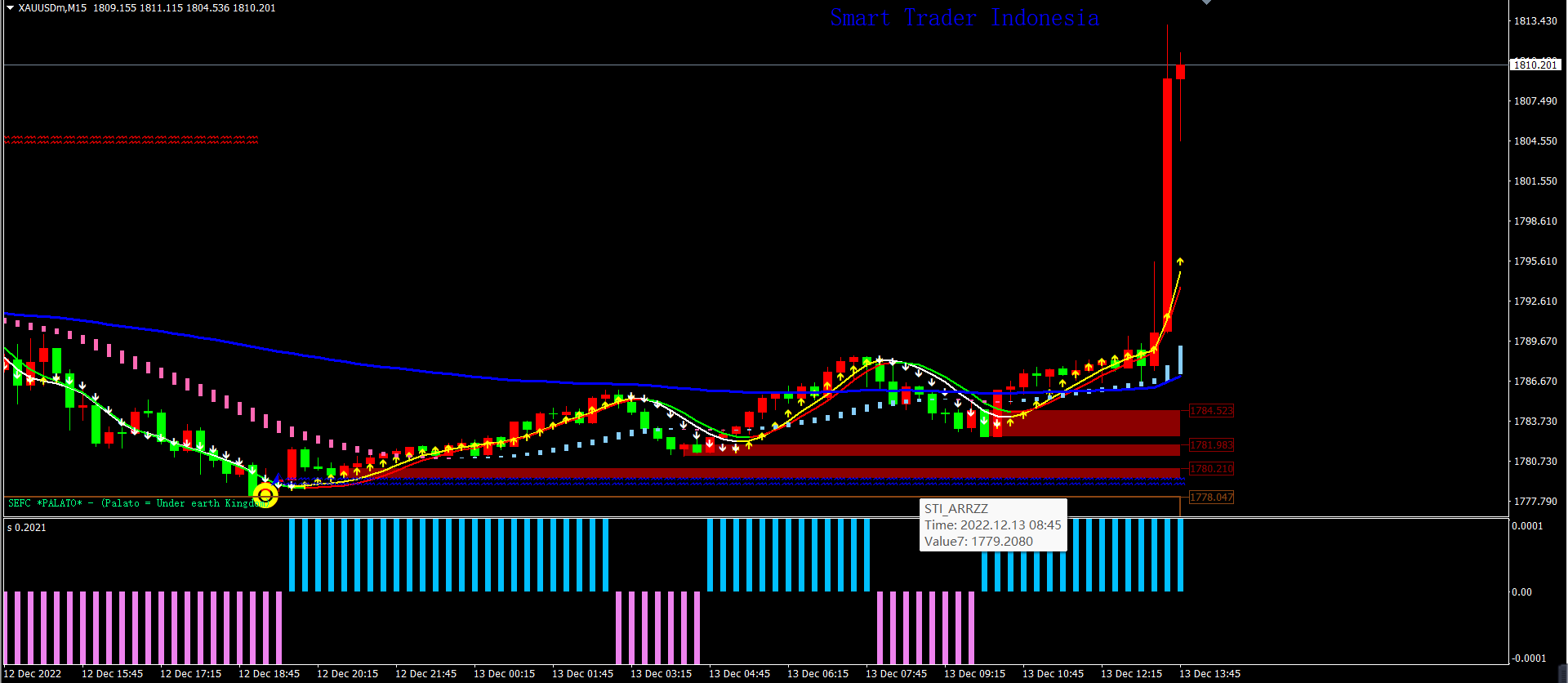Click the 13 Dec 09:15 time label
This screenshot has width=1568, height=683.
(974, 674)
